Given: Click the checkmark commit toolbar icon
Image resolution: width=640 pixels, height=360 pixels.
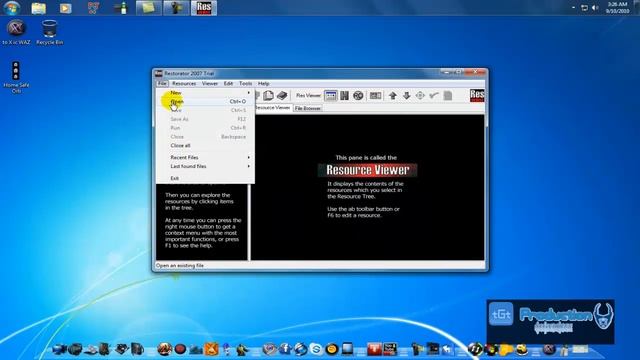Looking at the screenshot, I should point(433,96).
